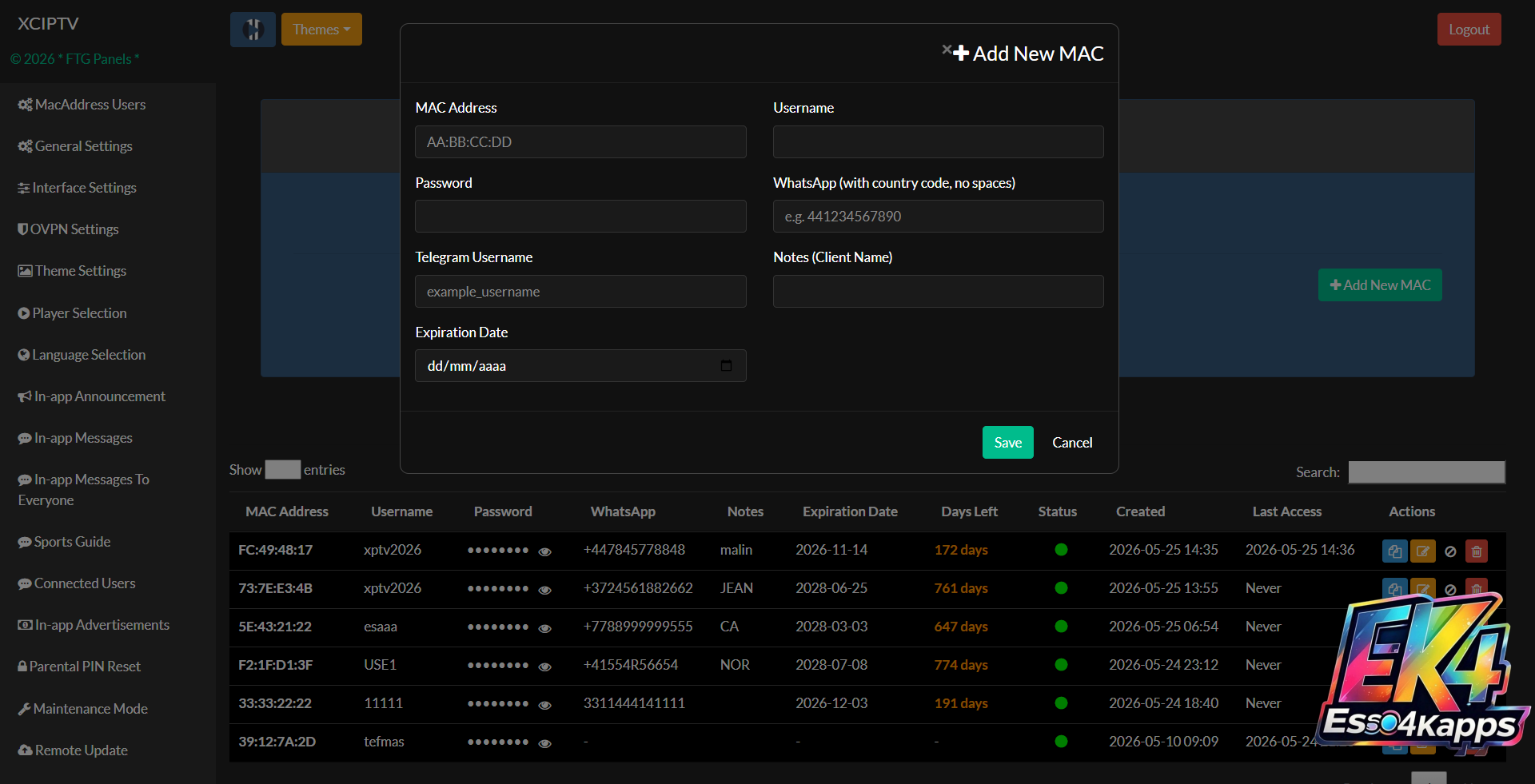
Task: Click the Parental PIN Reset lock icon
Action: (22, 667)
